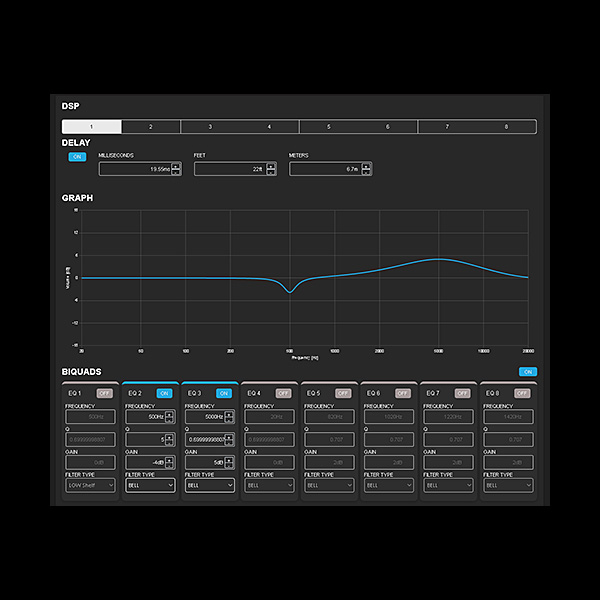This screenshot has height=600, width=600.
Task: Click the delay meters stepper arrows
Action: (x=367, y=169)
